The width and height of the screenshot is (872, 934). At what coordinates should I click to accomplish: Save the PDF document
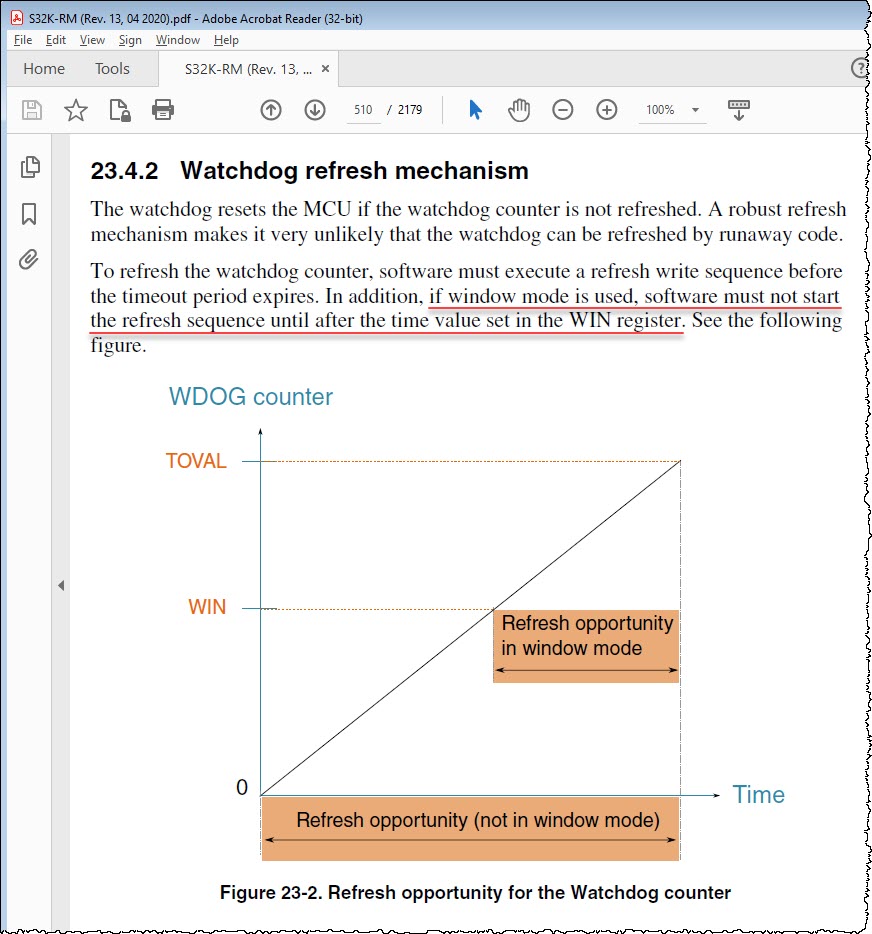[x=31, y=110]
